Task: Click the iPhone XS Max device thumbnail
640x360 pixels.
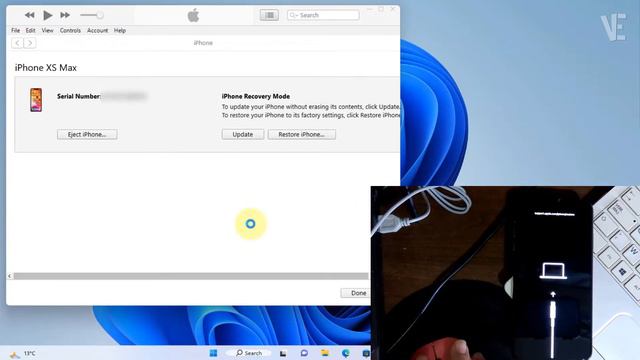Action: point(36,100)
